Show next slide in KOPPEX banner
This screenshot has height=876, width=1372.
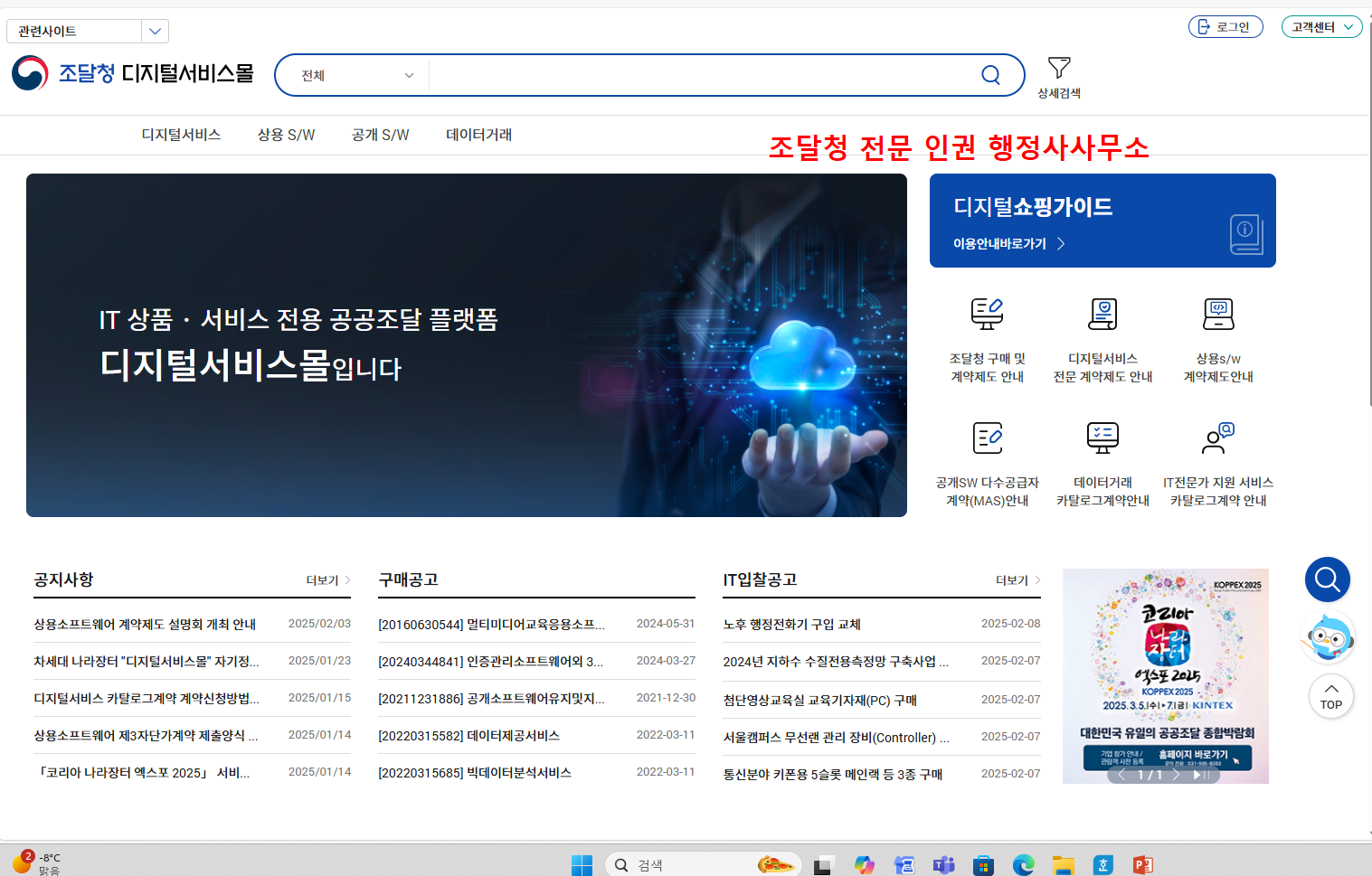coord(1176,775)
